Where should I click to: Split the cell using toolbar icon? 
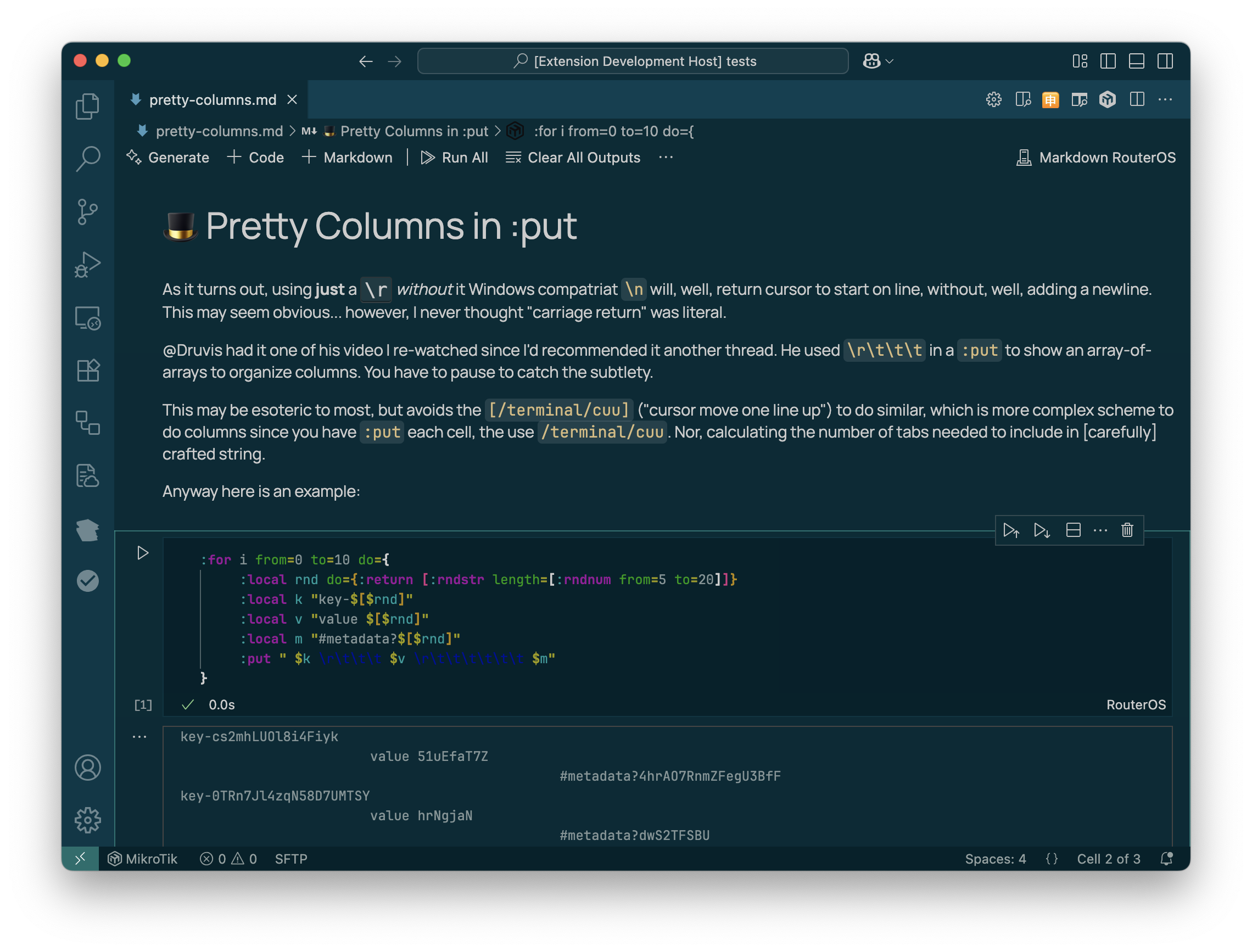coord(1073,530)
